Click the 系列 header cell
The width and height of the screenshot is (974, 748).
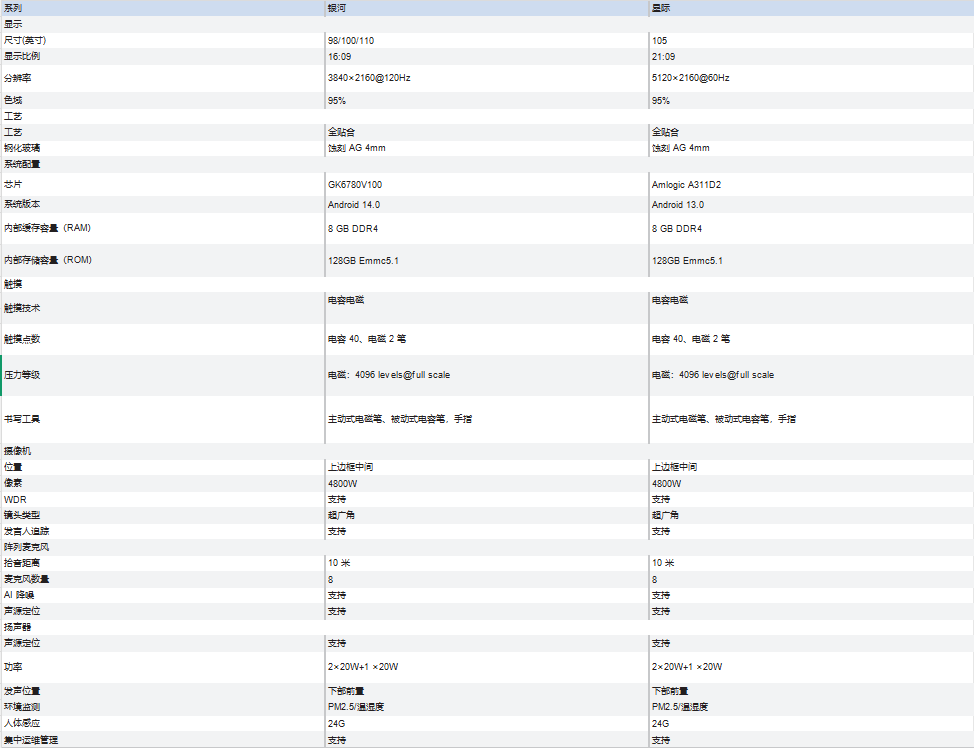(162, 8)
